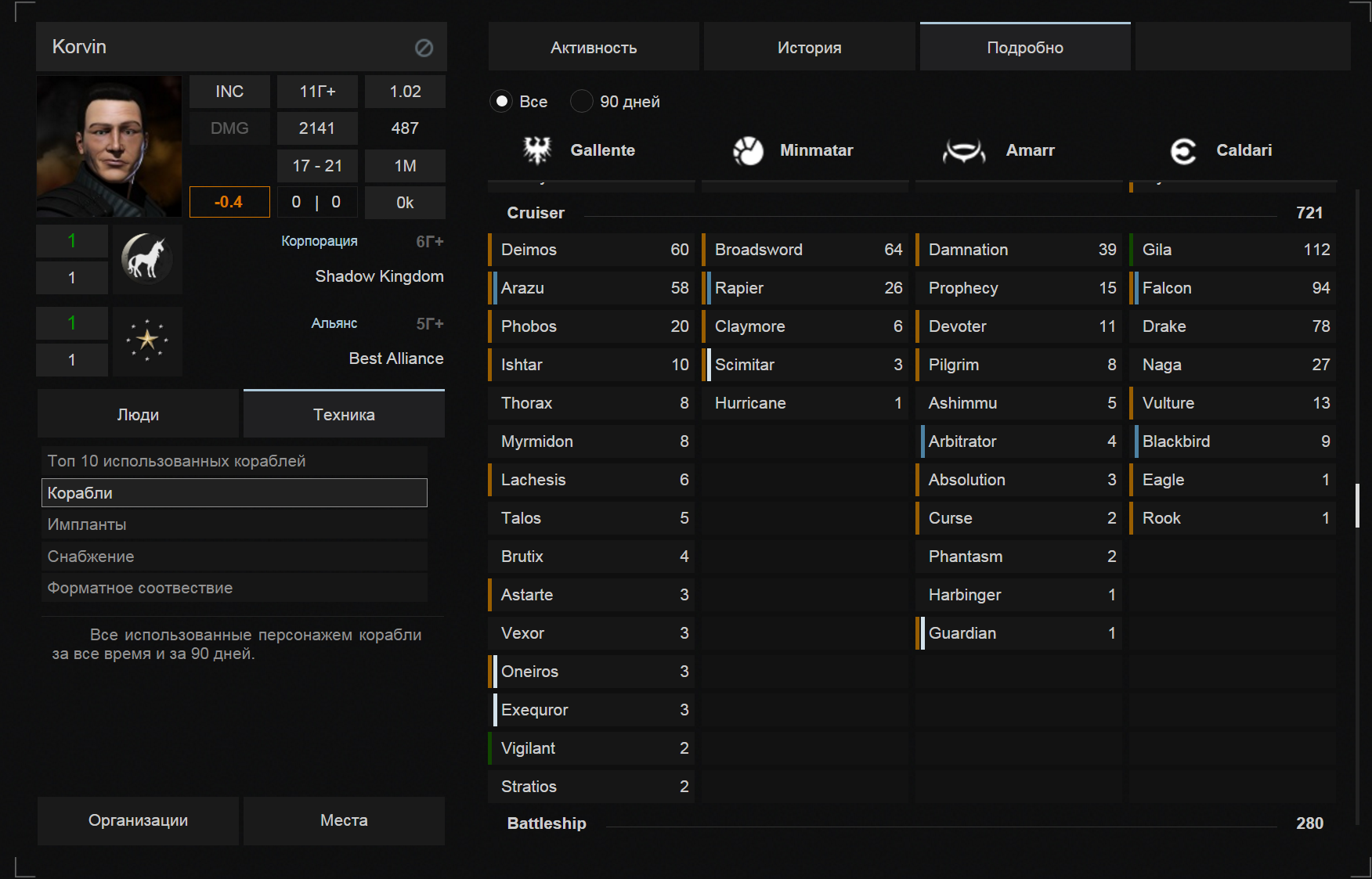Image resolution: width=1372 pixels, height=879 pixels.
Task: Click the Devoter ship row
Action: [1019, 326]
